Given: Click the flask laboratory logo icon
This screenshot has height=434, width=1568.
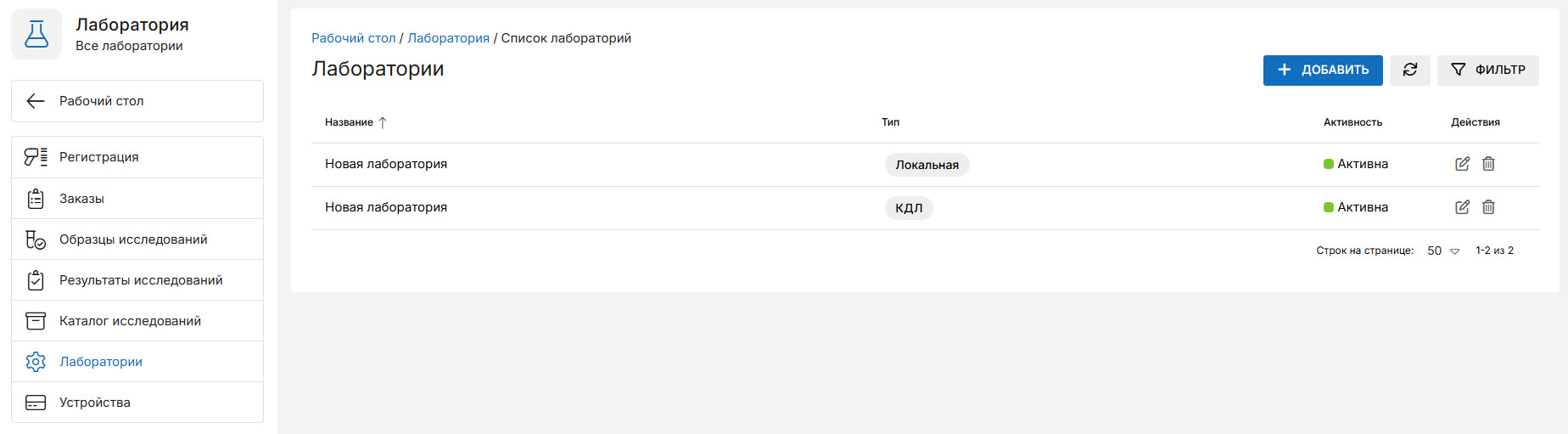Looking at the screenshot, I should coord(36,34).
